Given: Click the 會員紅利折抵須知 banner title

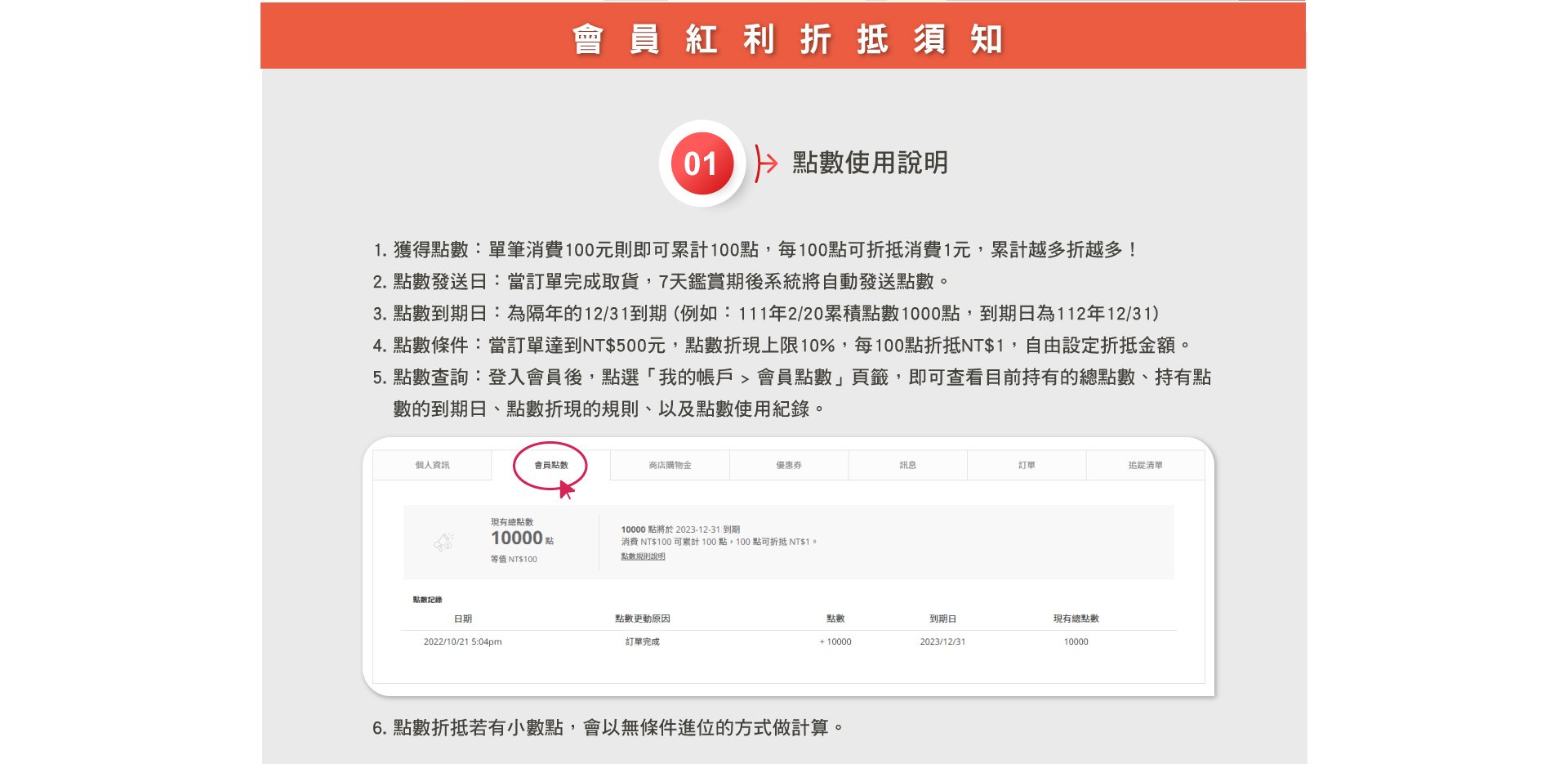Looking at the screenshot, I should click(x=787, y=38).
